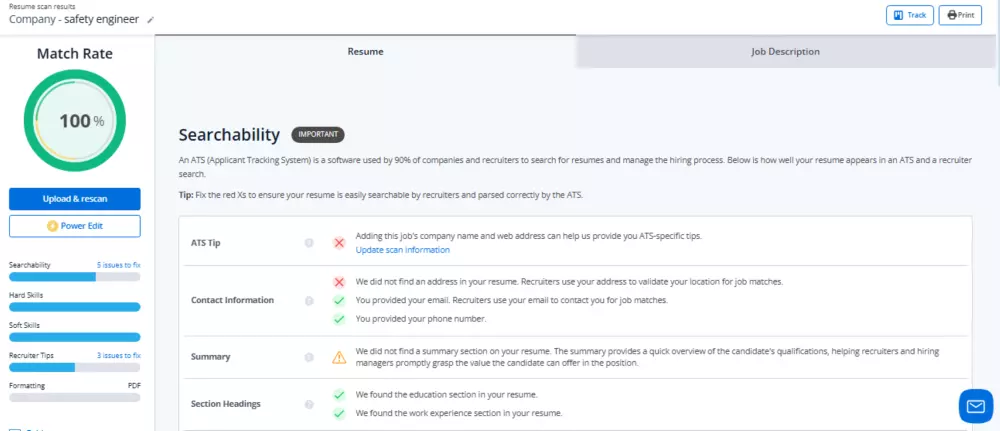Click info icon next to Summary

(x=309, y=357)
